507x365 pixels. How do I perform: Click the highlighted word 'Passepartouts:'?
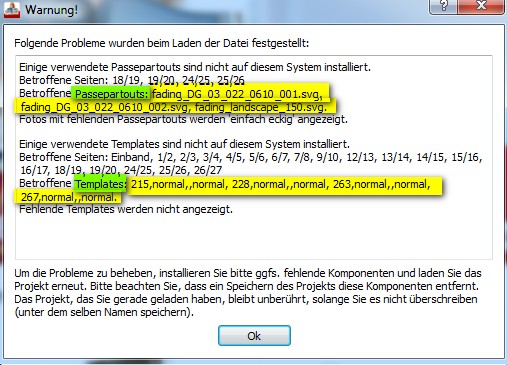(112, 94)
